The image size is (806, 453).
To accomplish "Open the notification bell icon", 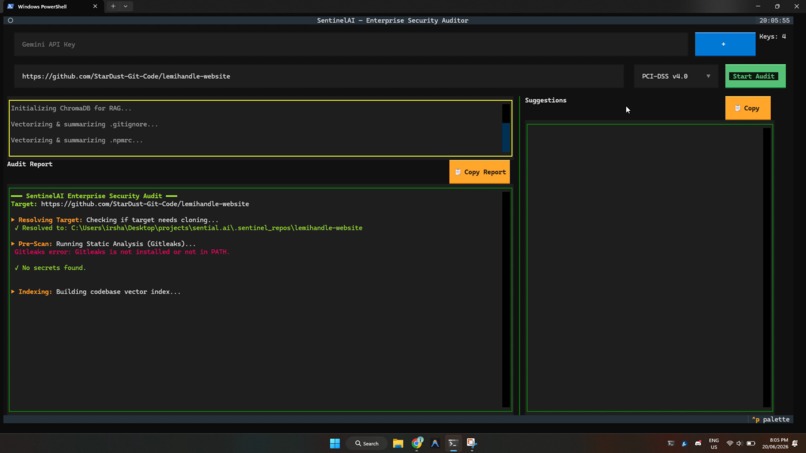I will [x=795, y=443].
